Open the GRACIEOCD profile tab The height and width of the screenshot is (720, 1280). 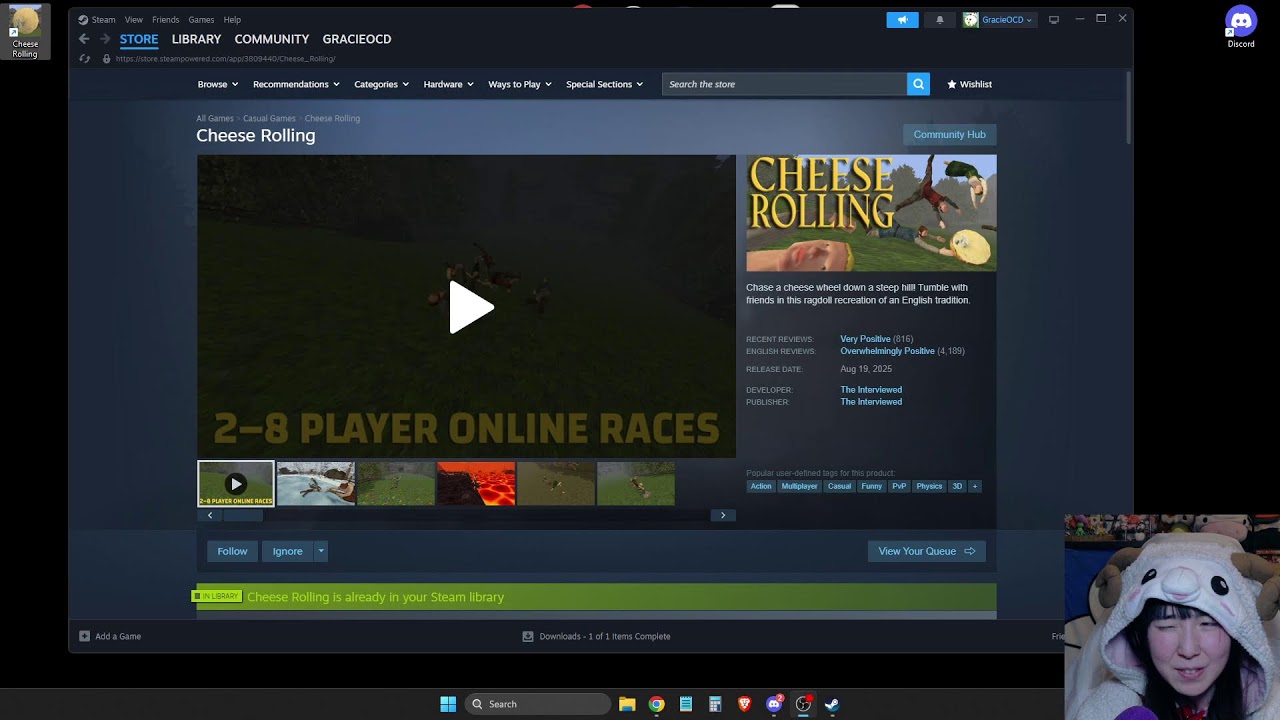click(x=357, y=39)
